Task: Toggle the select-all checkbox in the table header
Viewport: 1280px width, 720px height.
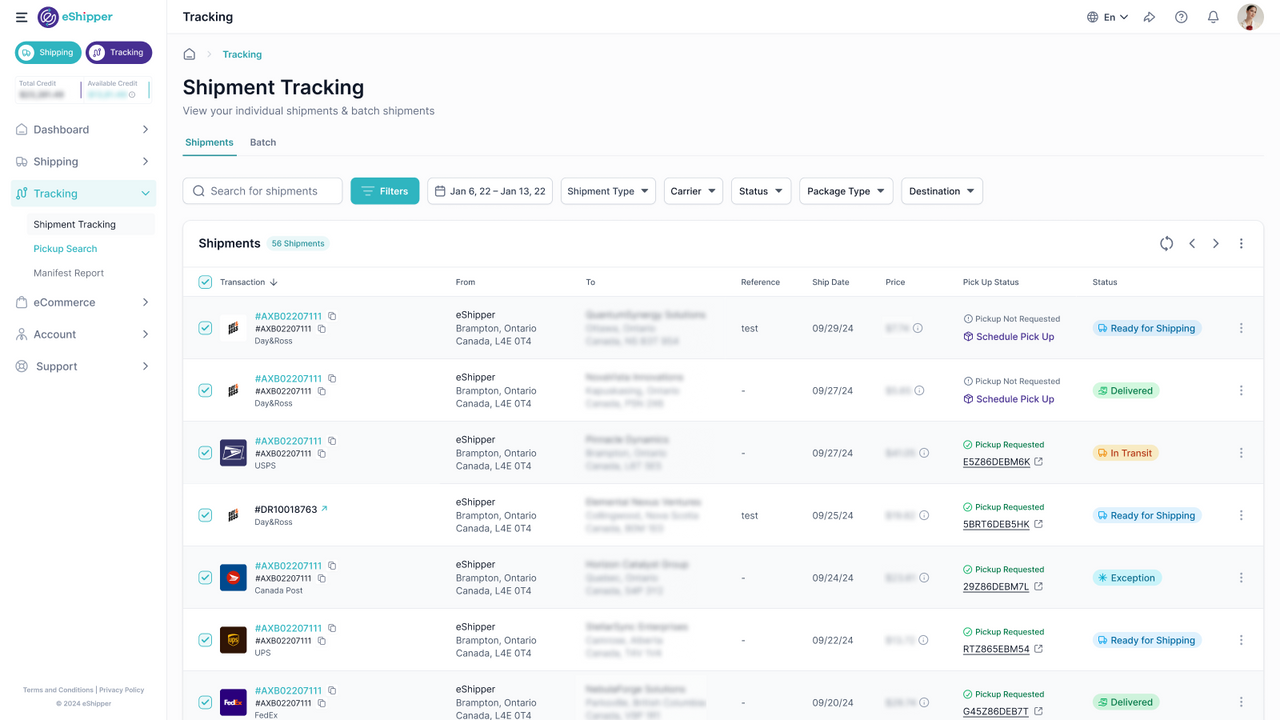Action: pos(205,282)
